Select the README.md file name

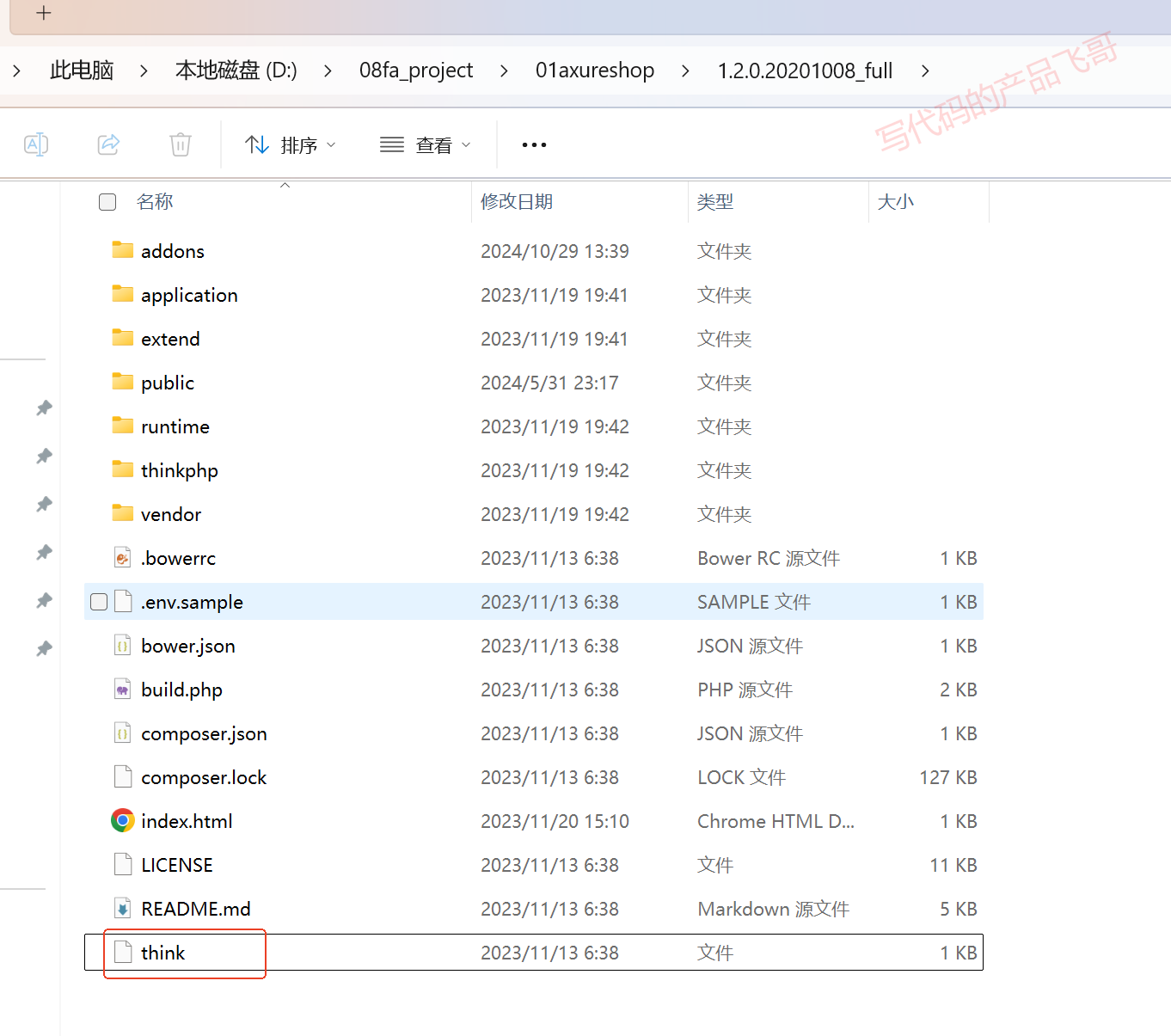coord(196,909)
